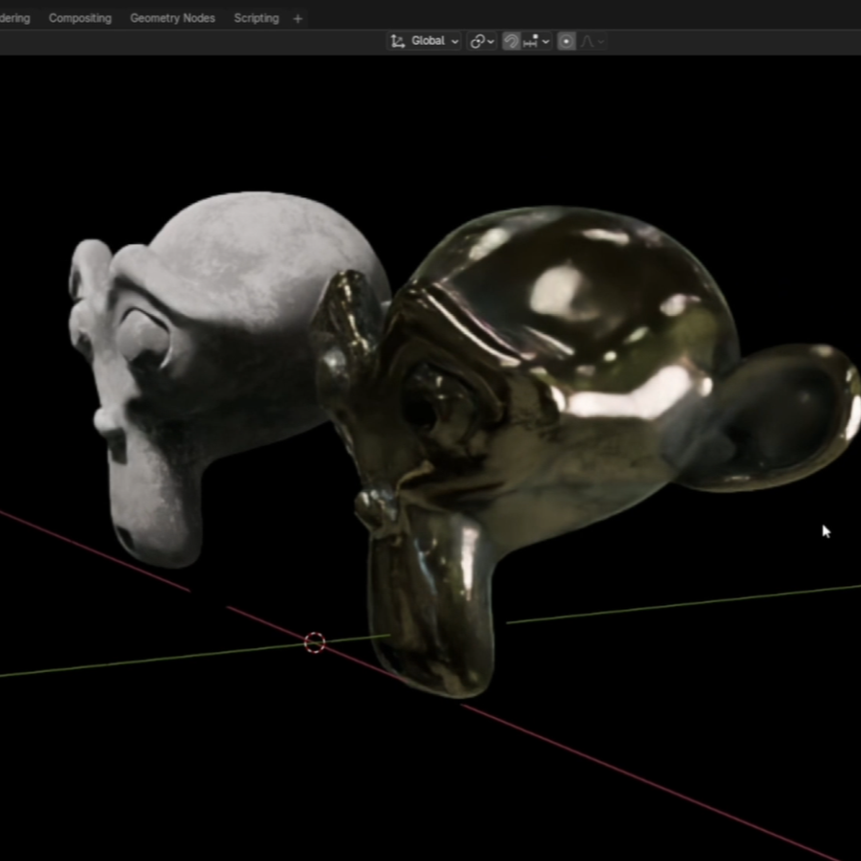This screenshot has width=861, height=861.
Task: Switch to the Scripting workspace tab
Action: point(256,18)
